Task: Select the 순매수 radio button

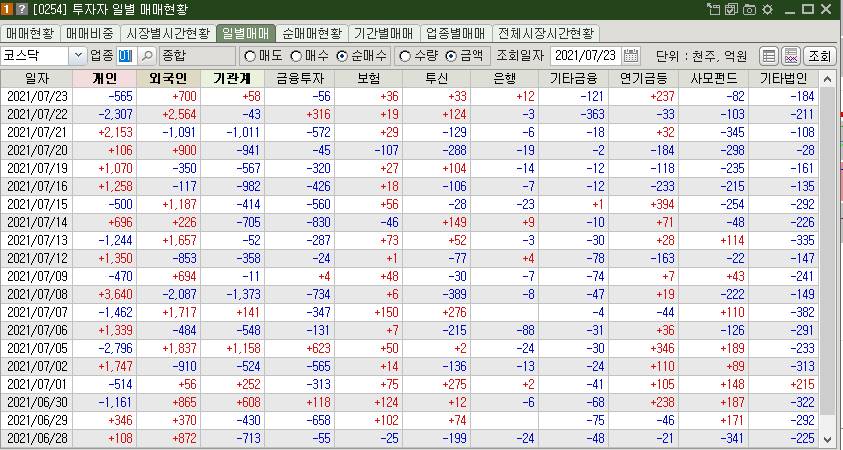Action: (342, 56)
